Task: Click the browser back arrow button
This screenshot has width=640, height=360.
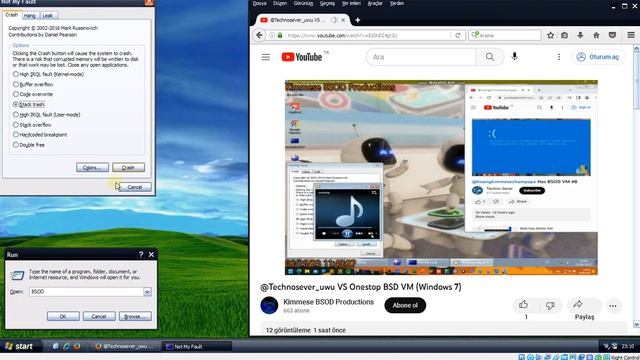Action: tap(259, 36)
